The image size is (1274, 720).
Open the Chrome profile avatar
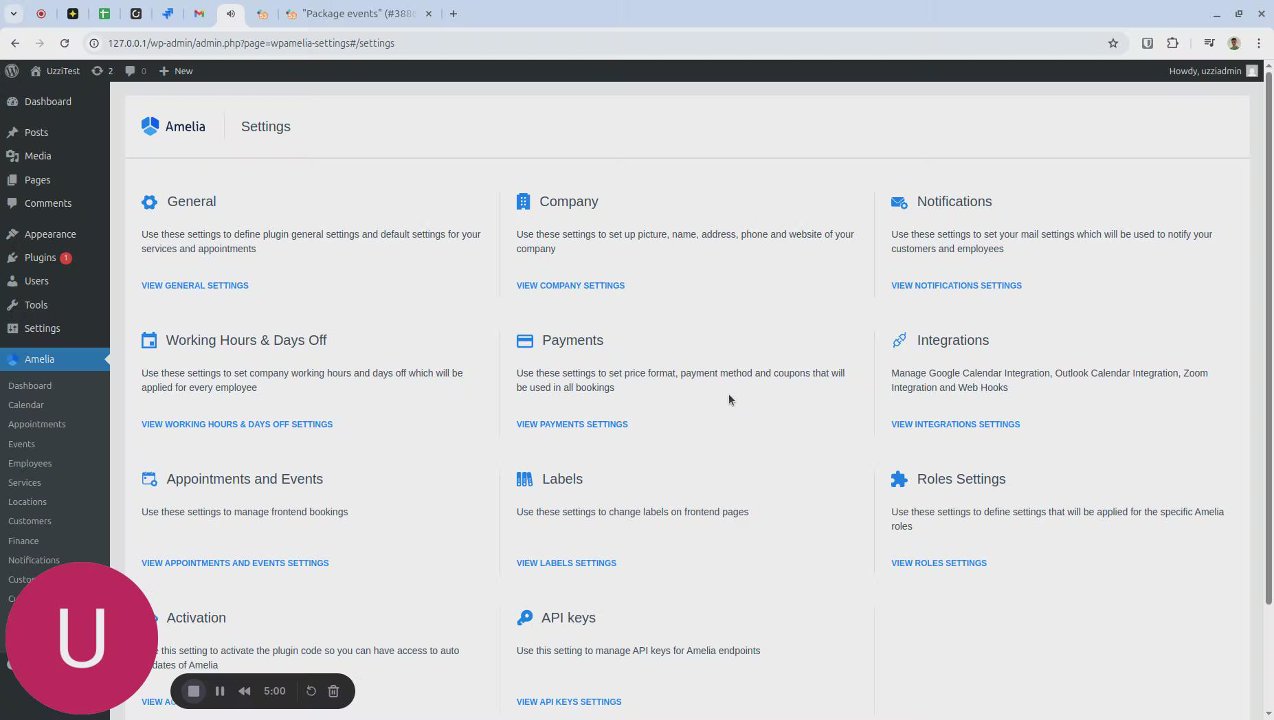coord(1234,43)
